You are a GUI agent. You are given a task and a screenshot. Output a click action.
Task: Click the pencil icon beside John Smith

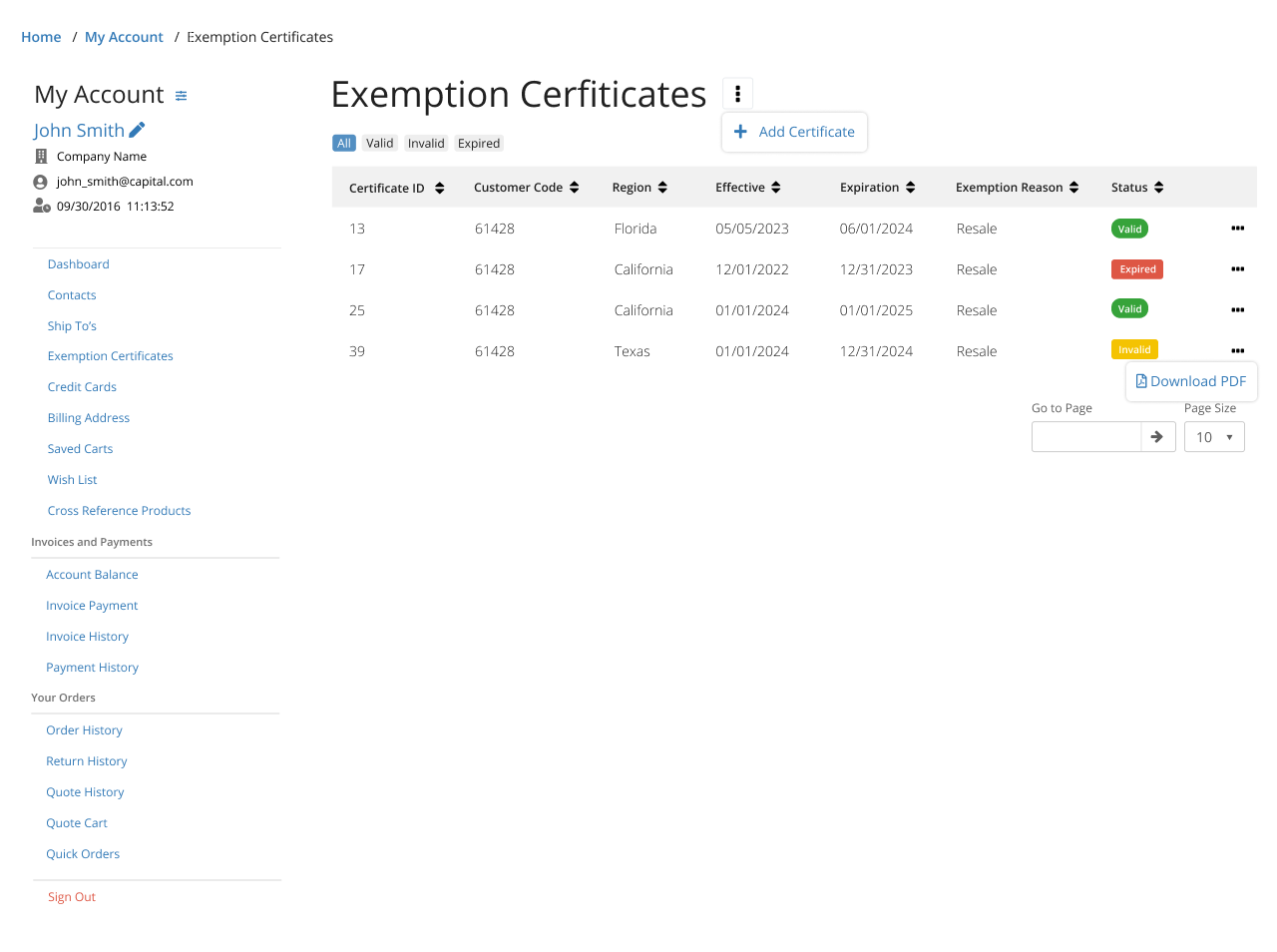138,130
